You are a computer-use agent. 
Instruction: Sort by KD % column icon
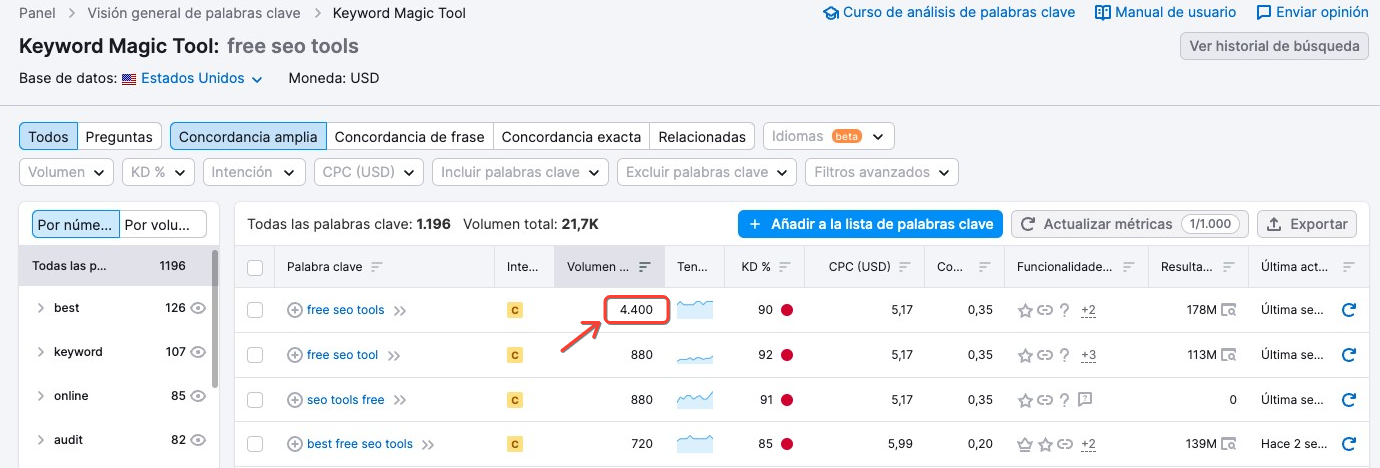coord(785,267)
